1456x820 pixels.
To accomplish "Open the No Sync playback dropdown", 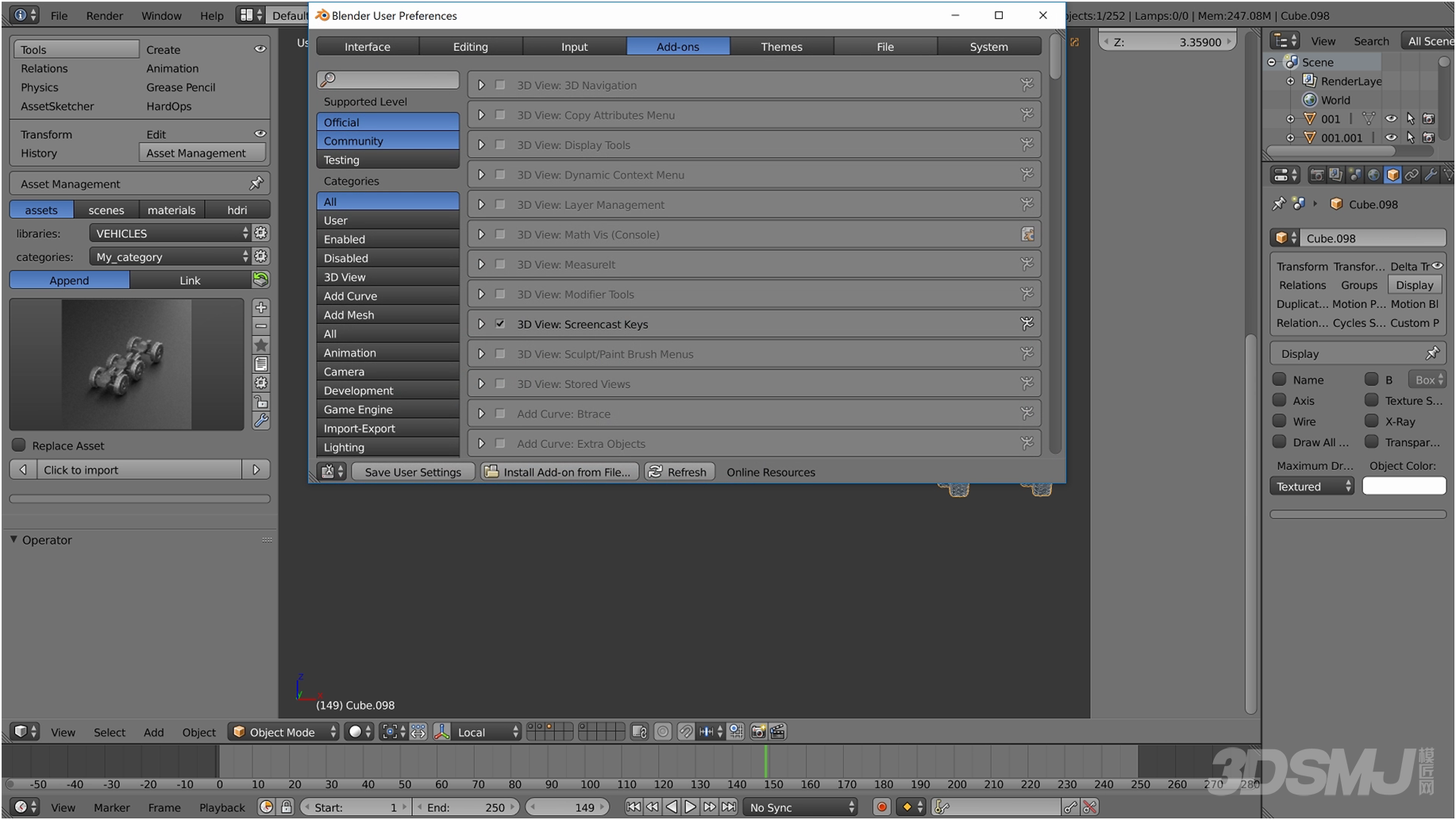I will pyautogui.click(x=800, y=807).
